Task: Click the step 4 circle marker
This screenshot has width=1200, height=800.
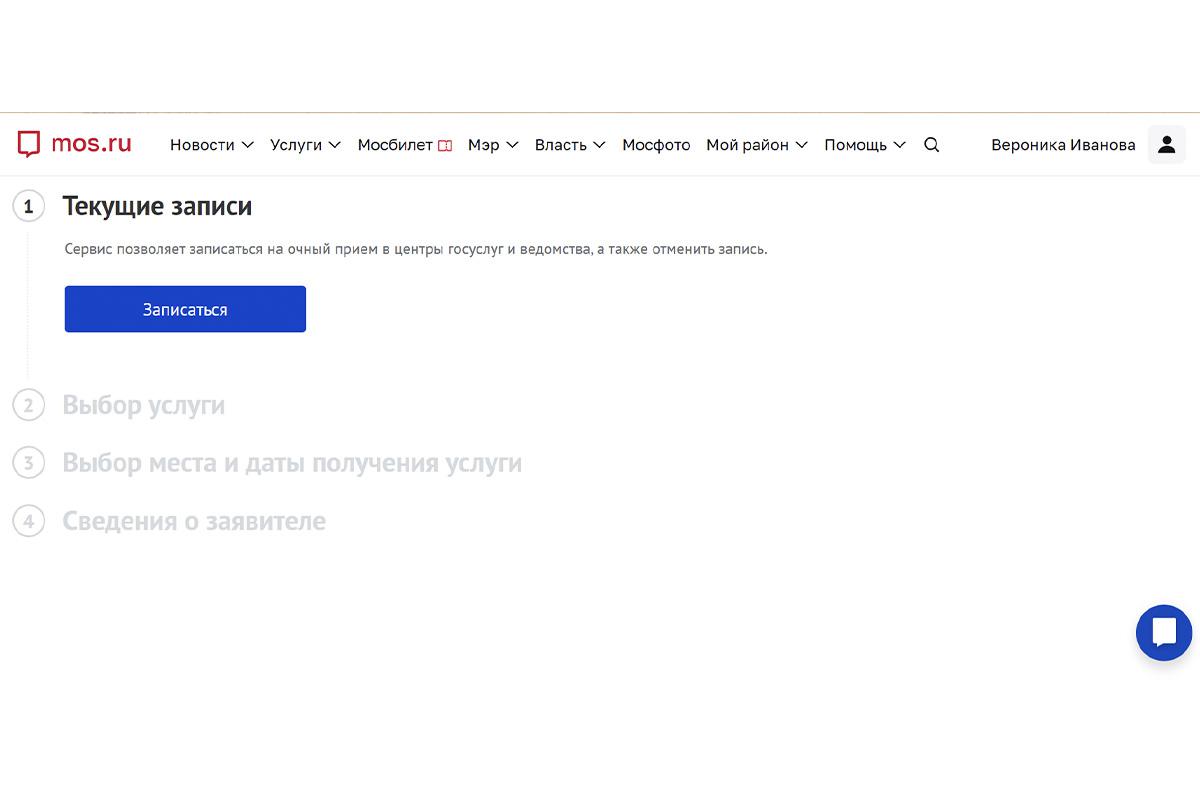Action: 29,521
